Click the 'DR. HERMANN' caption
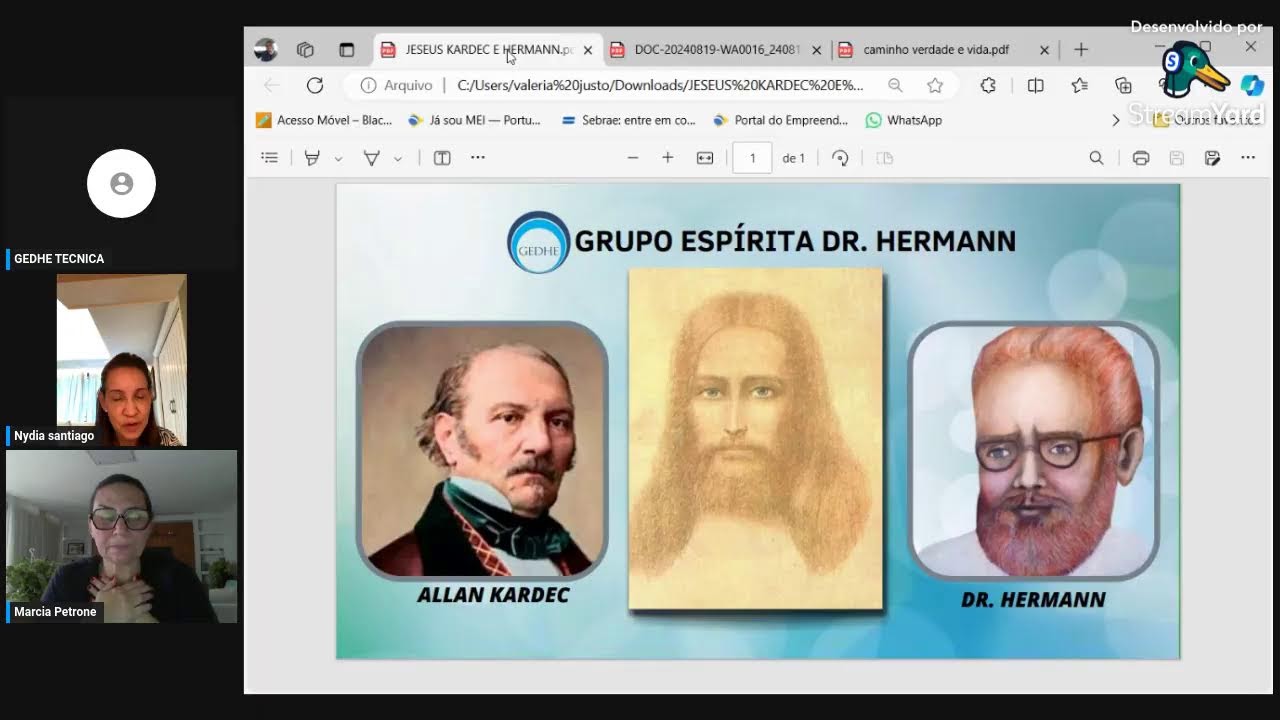 1033,600
